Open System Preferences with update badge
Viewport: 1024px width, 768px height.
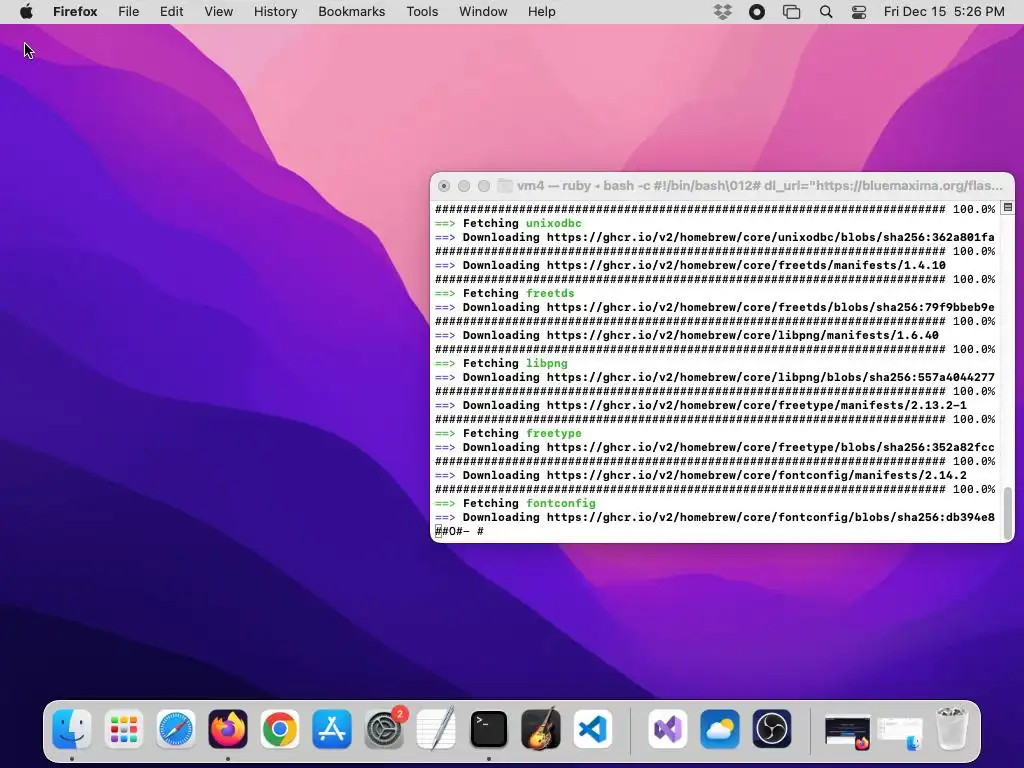pos(385,729)
